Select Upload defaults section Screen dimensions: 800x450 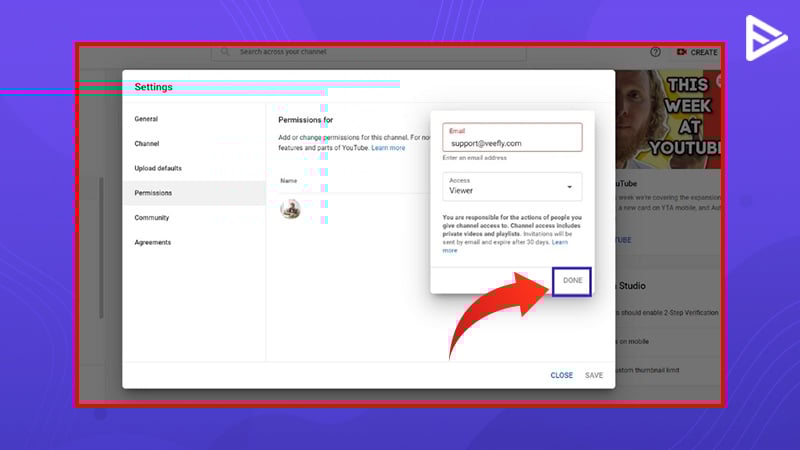pos(158,168)
